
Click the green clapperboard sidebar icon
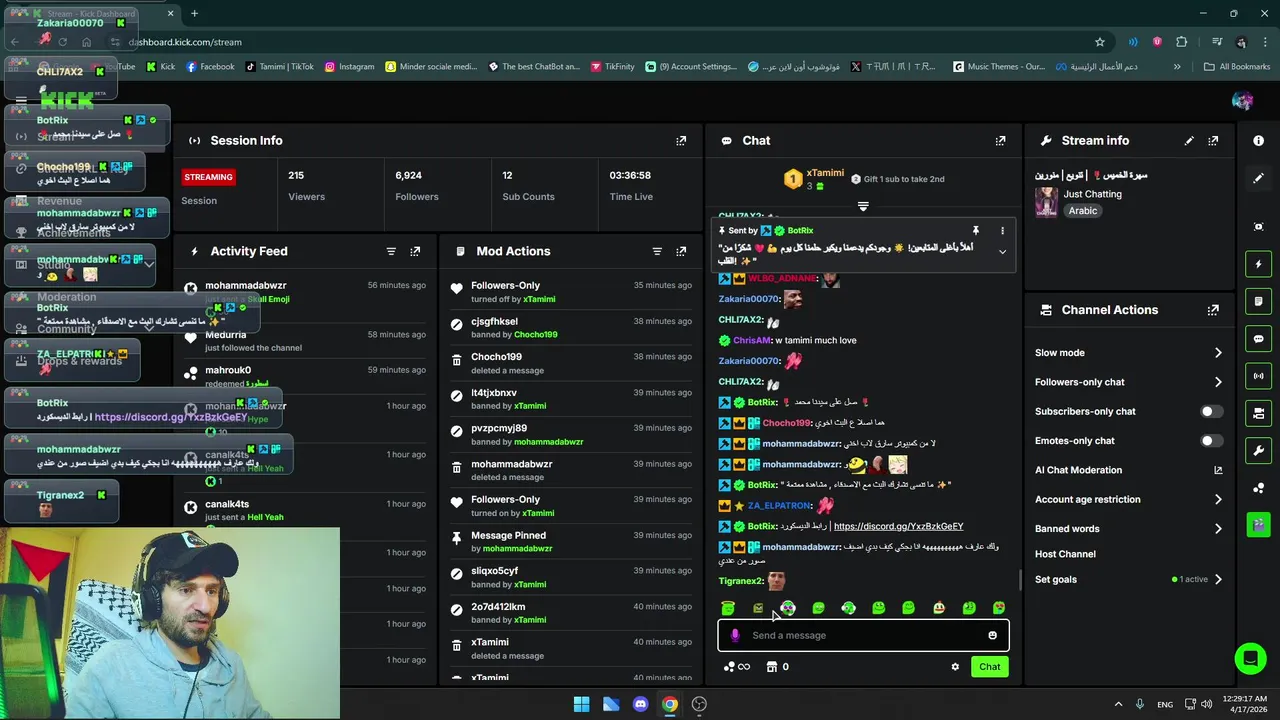point(1258,523)
